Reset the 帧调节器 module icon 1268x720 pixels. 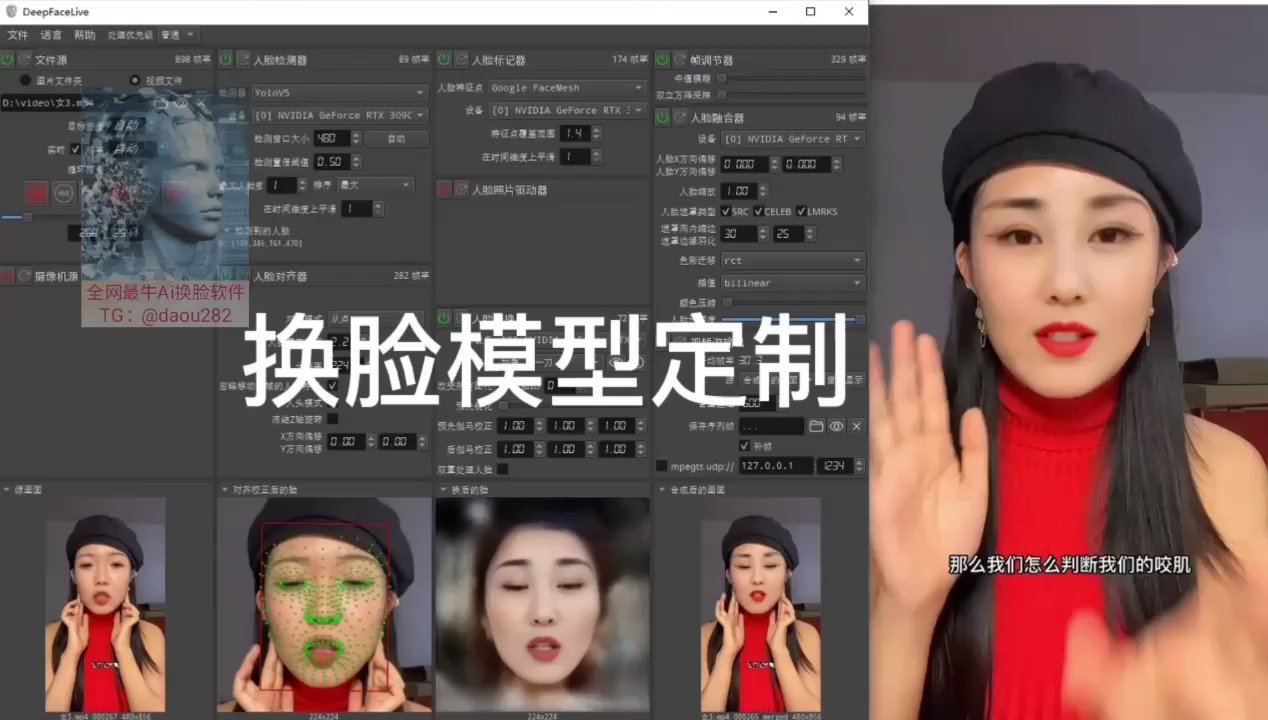tap(679, 60)
